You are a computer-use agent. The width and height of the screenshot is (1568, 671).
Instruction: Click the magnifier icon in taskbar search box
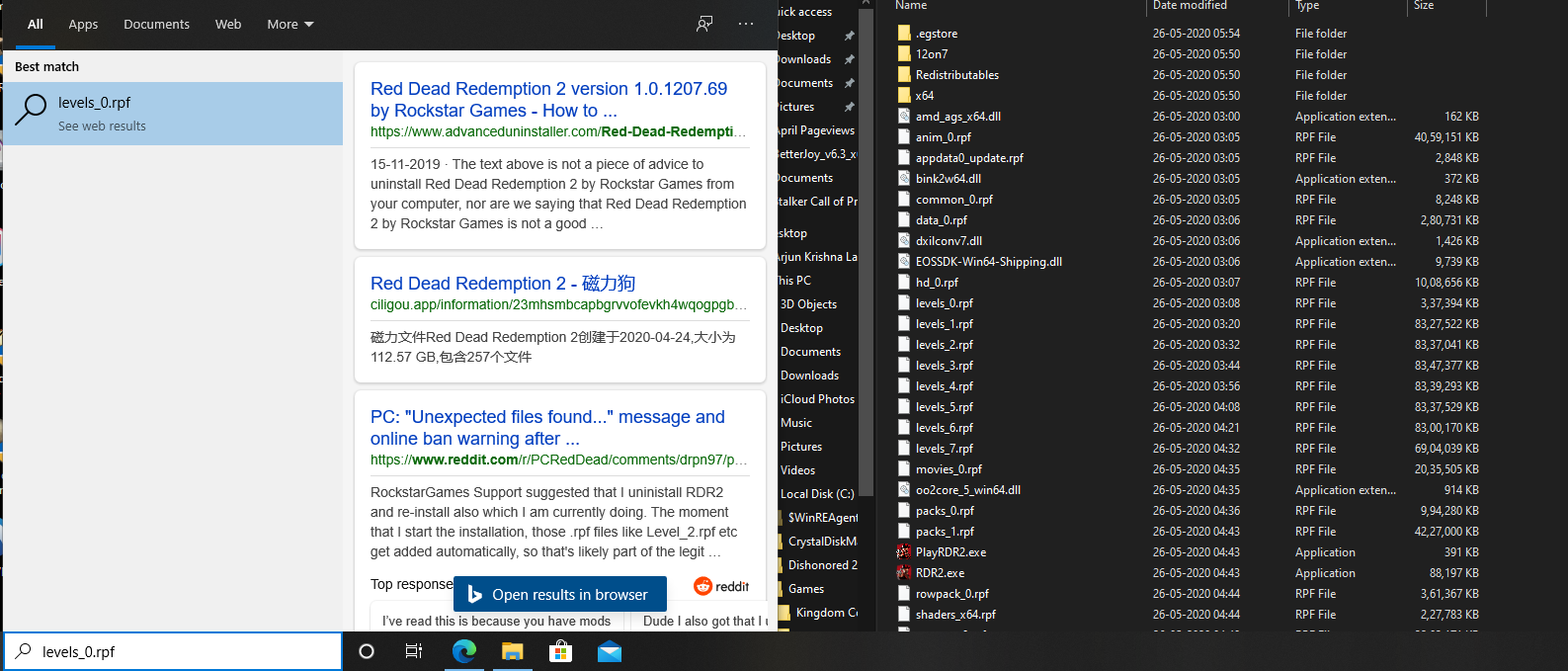pos(23,651)
